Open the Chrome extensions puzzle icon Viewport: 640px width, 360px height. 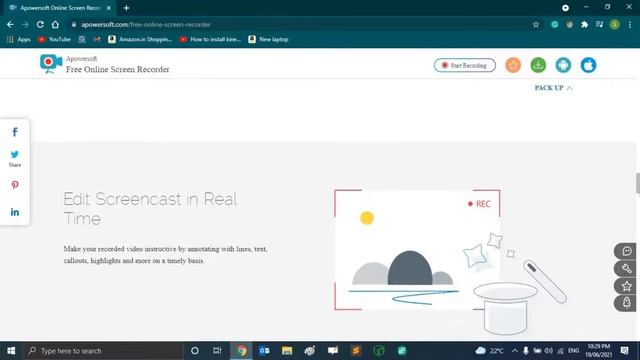584,24
